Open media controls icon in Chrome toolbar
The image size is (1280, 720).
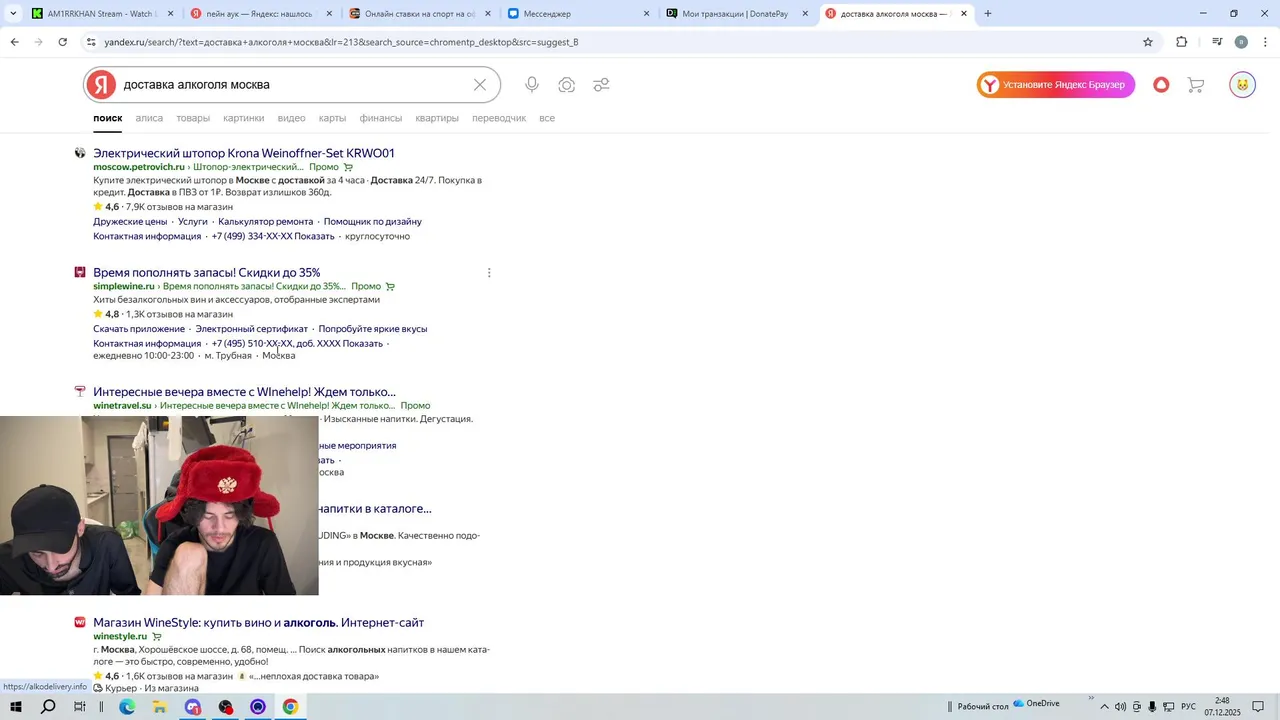click(x=1217, y=42)
